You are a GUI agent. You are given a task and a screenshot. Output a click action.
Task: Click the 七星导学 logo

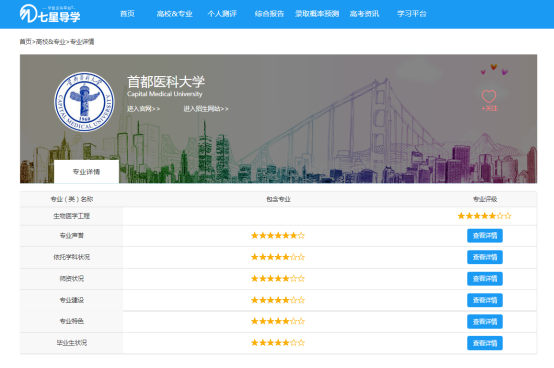[50, 14]
